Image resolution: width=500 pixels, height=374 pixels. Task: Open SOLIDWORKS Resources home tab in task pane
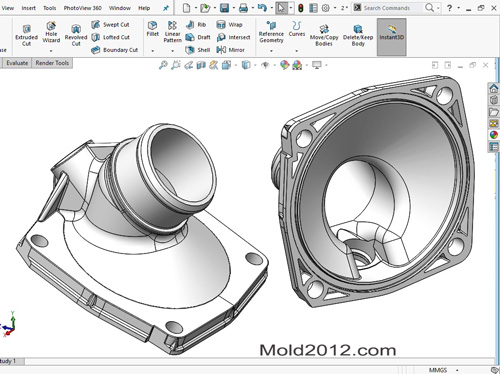[x=494, y=88]
